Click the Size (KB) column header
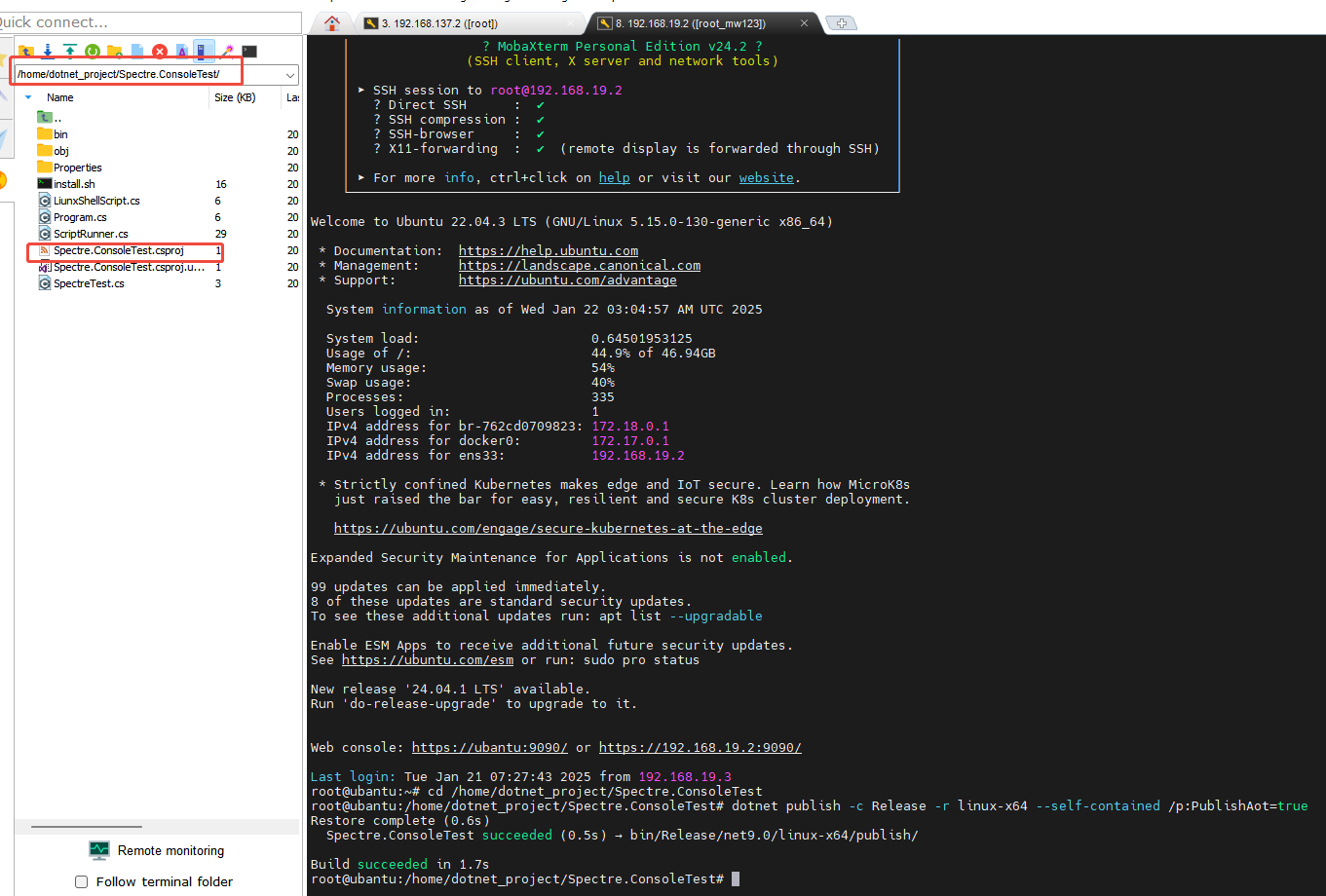Screen dimensions: 1326x896 click(x=235, y=97)
